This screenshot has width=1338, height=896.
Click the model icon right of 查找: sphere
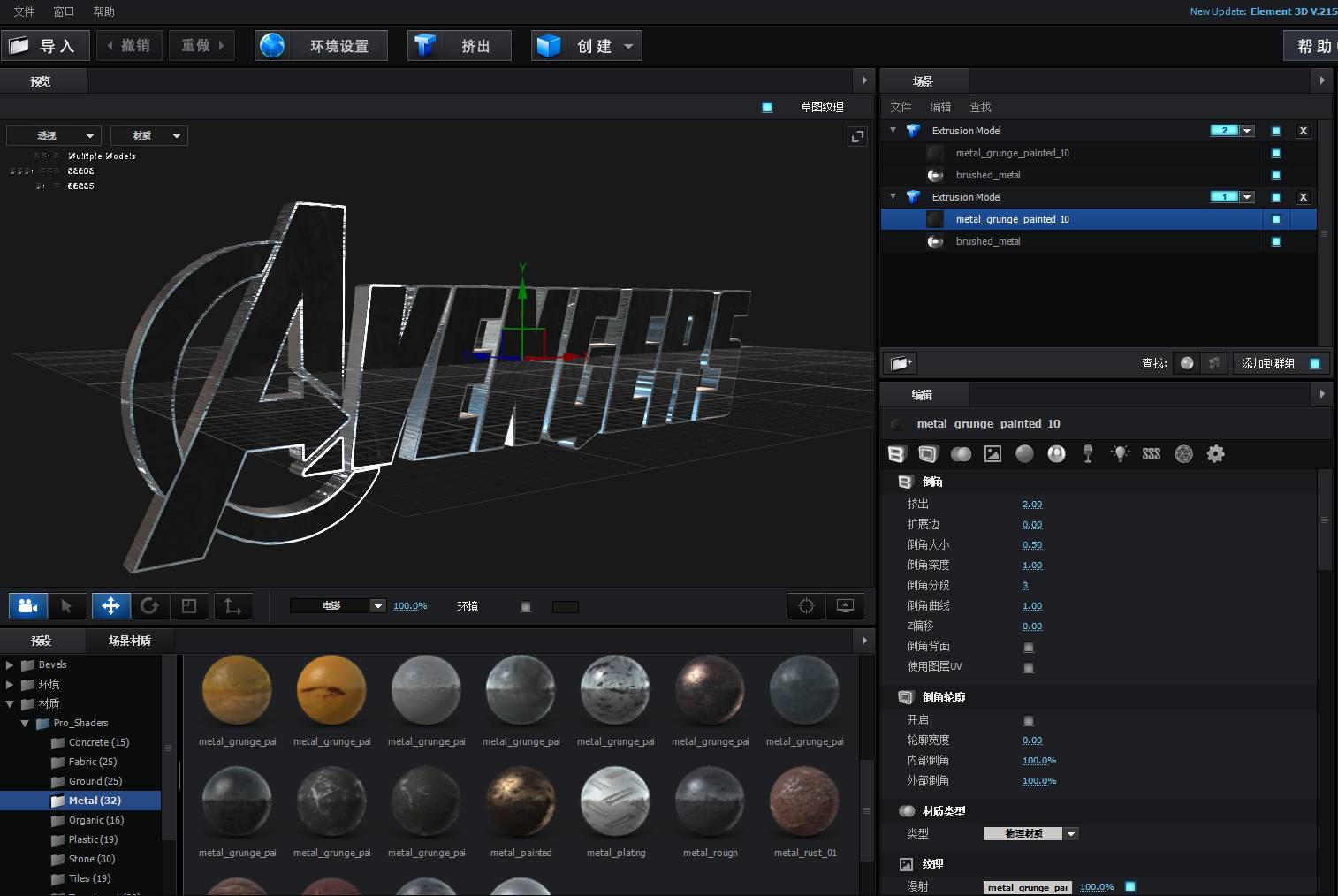[x=1214, y=363]
